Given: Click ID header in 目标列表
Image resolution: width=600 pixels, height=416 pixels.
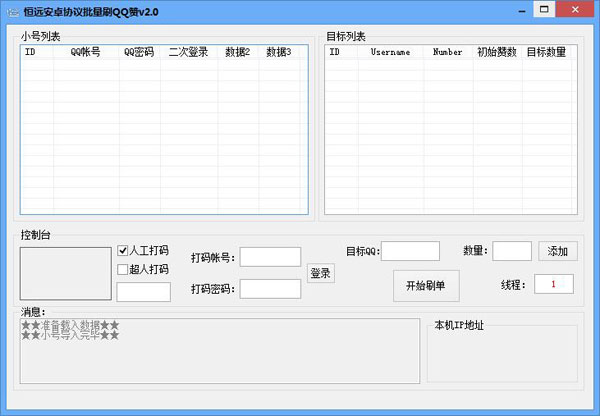Looking at the screenshot, I should pos(341,52).
